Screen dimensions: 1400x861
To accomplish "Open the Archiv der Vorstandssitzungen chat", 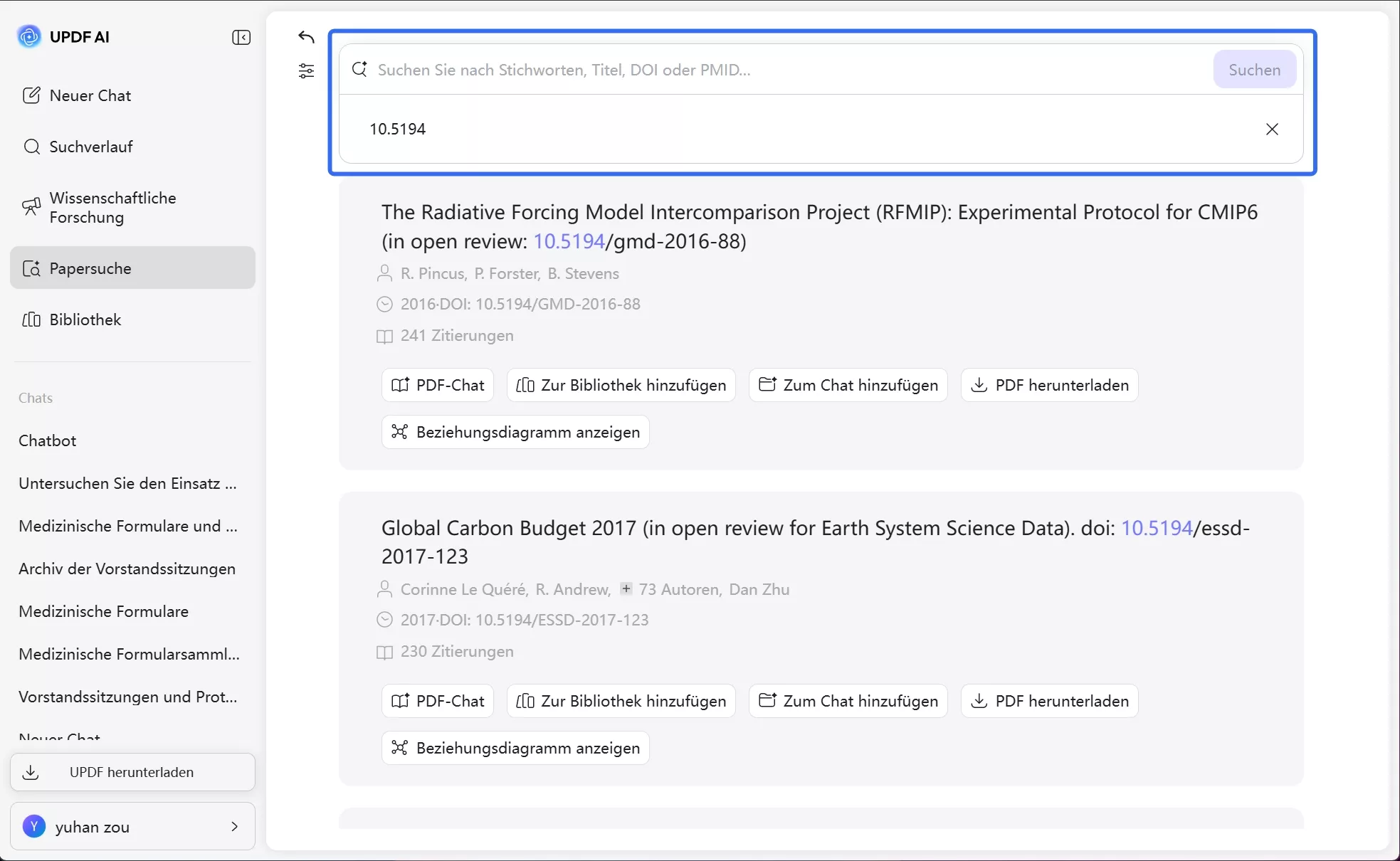I will pyautogui.click(x=127, y=569).
